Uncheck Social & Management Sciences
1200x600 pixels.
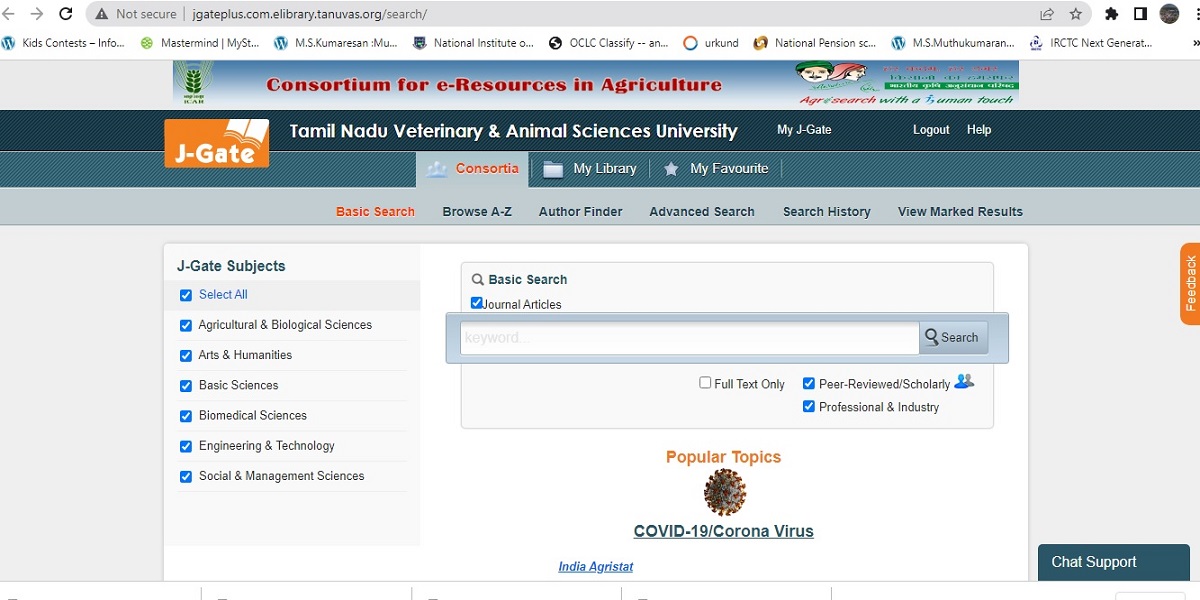point(186,476)
